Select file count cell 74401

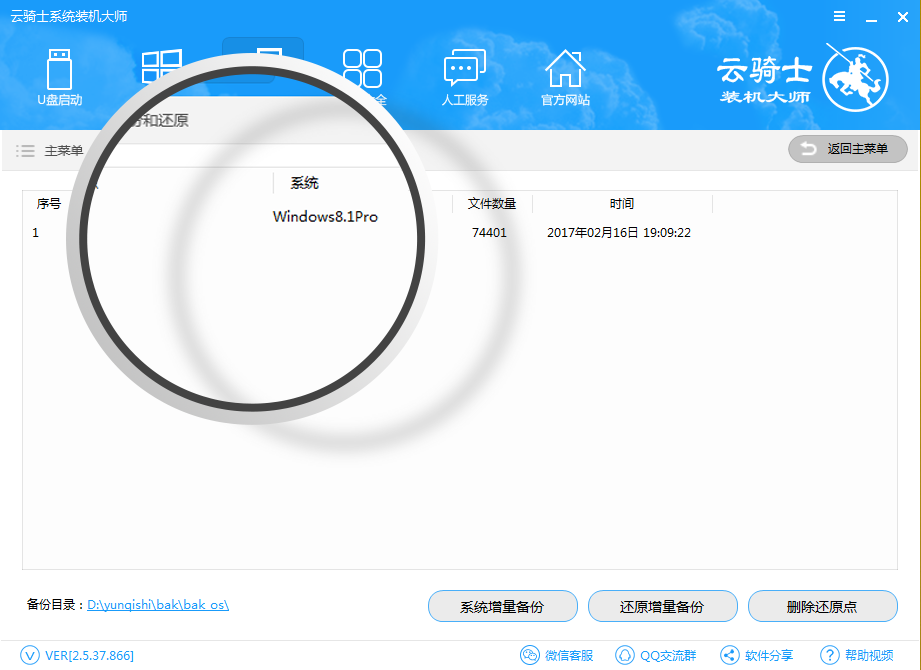(489, 233)
